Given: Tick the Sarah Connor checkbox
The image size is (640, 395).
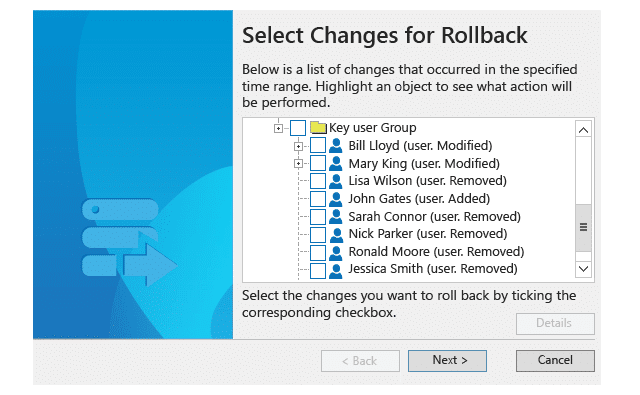Looking at the screenshot, I should (318, 217).
